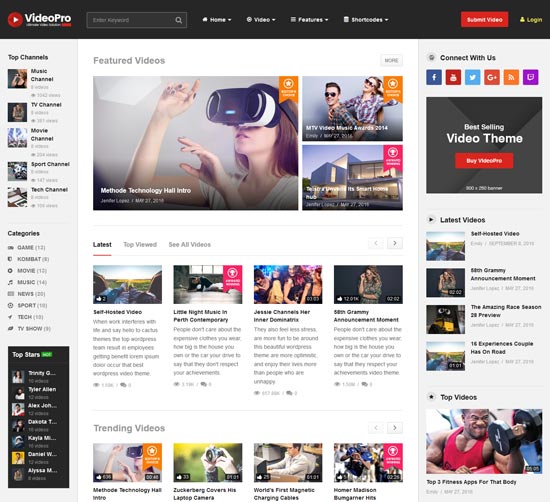This screenshot has height=502, width=550.
Task: Click the Enter Keyword search field
Action: (x=132, y=20)
